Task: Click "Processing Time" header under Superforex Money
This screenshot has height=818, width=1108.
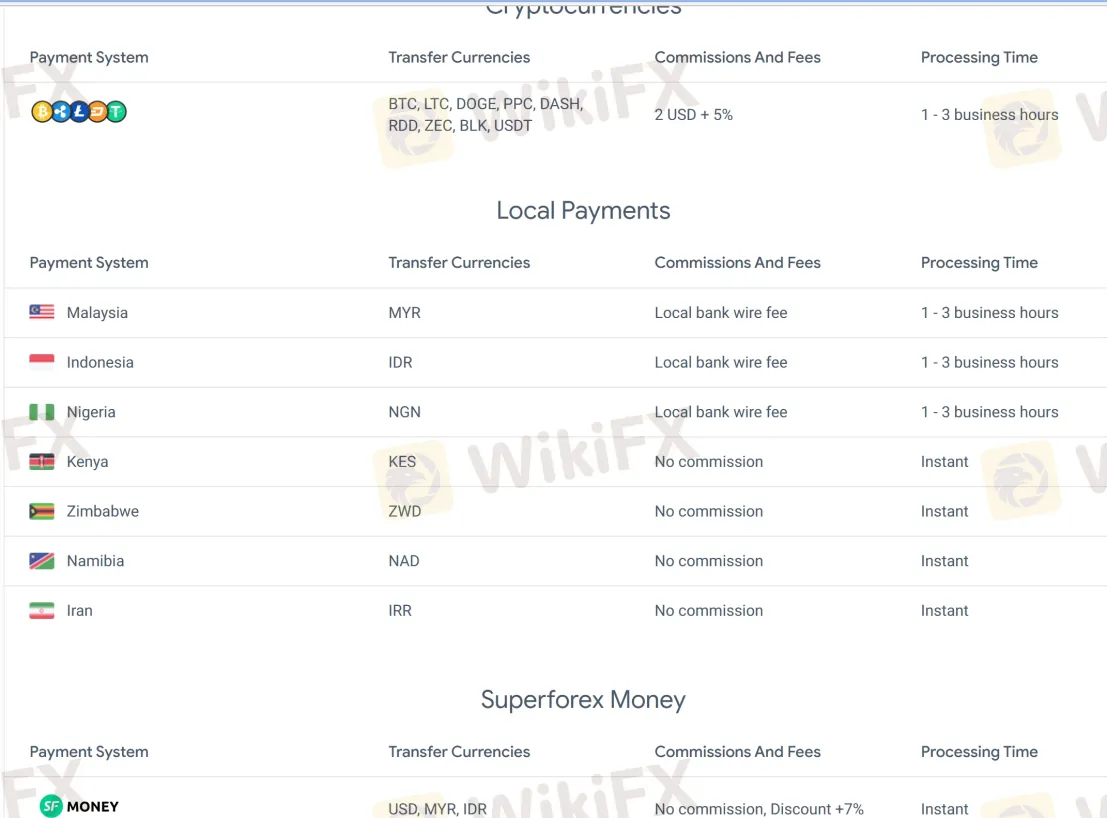Action: [x=979, y=752]
